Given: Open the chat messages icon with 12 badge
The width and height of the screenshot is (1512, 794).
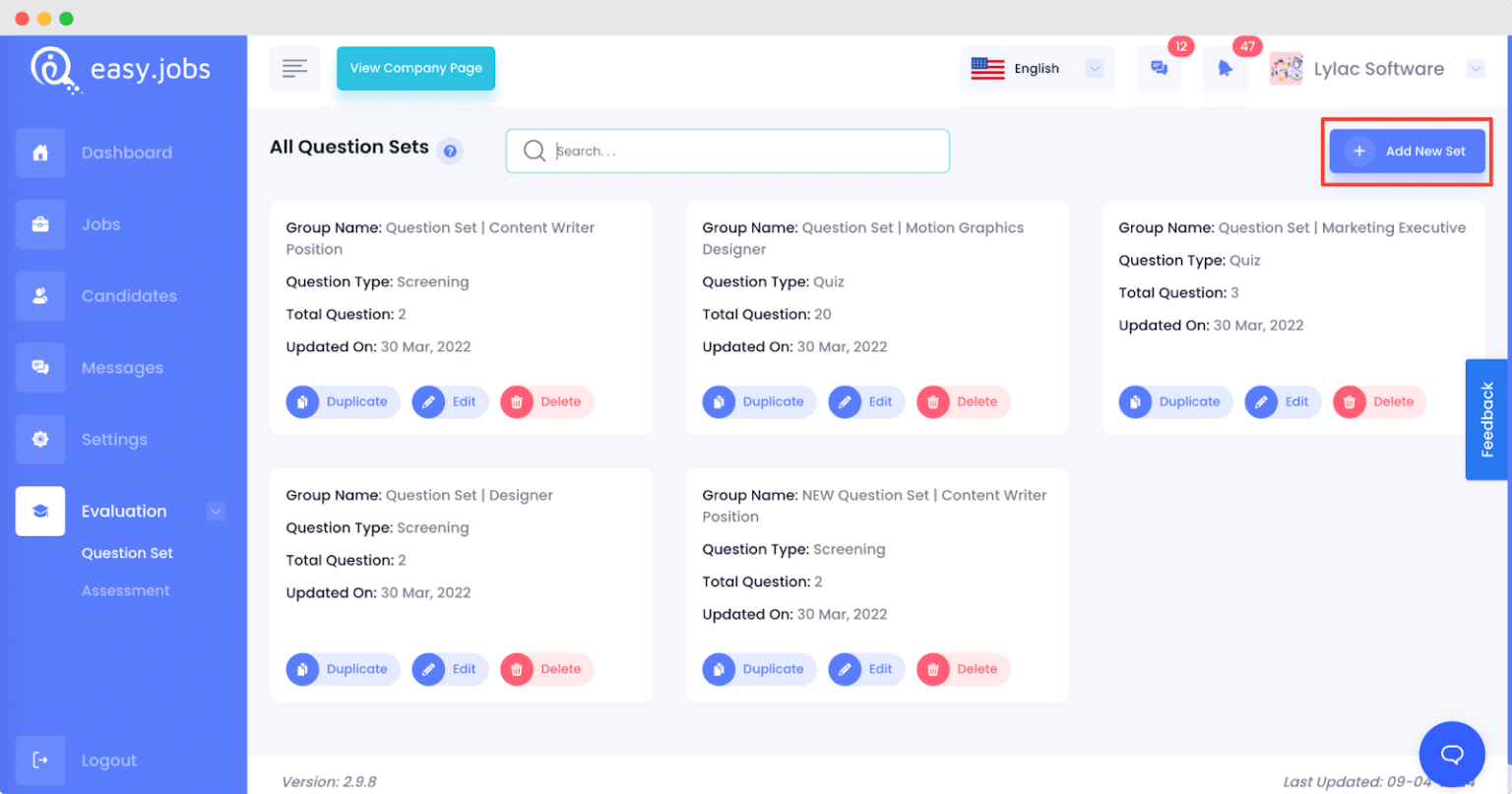Looking at the screenshot, I should pyautogui.click(x=1159, y=68).
